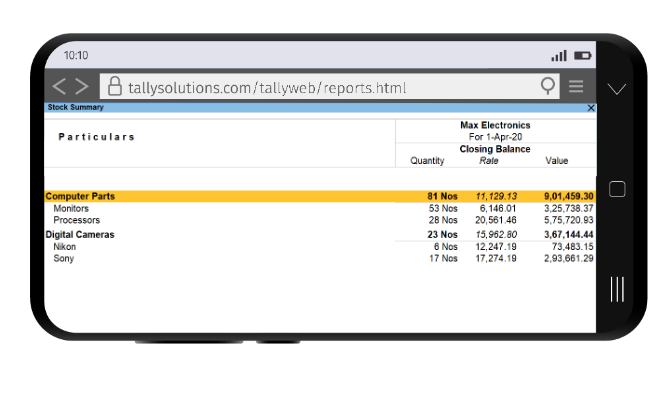The width and height of the screenshot is (671, 398).
Task: Click the Digital Cameras value 3,67,144.44
Action: (569, 235)
